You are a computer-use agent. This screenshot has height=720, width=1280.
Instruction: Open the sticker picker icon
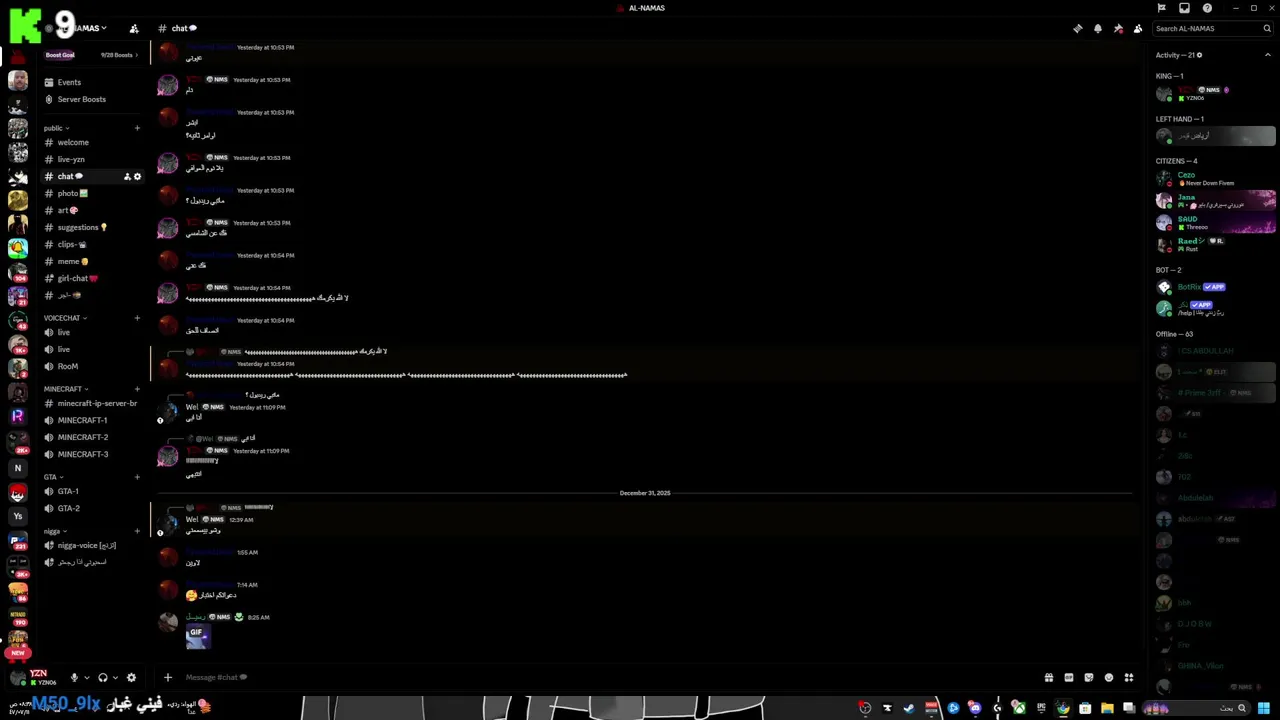[1088, 677]
